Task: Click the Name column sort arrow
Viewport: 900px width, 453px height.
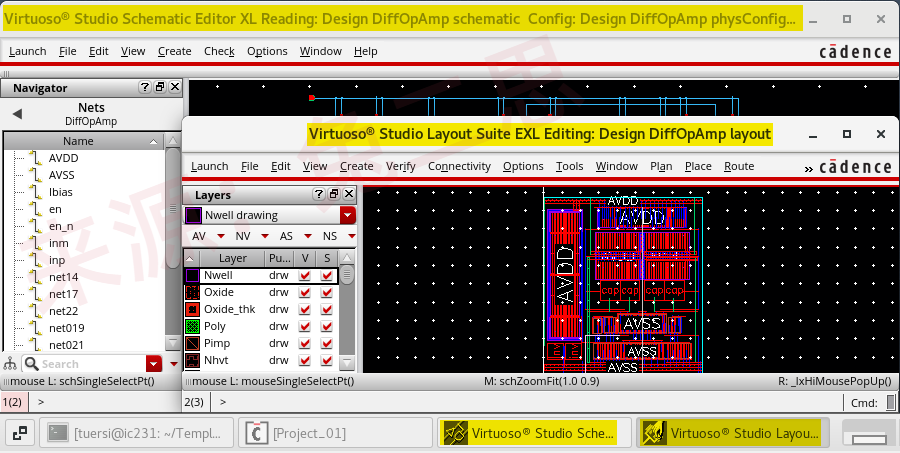Action: point(153,141)
